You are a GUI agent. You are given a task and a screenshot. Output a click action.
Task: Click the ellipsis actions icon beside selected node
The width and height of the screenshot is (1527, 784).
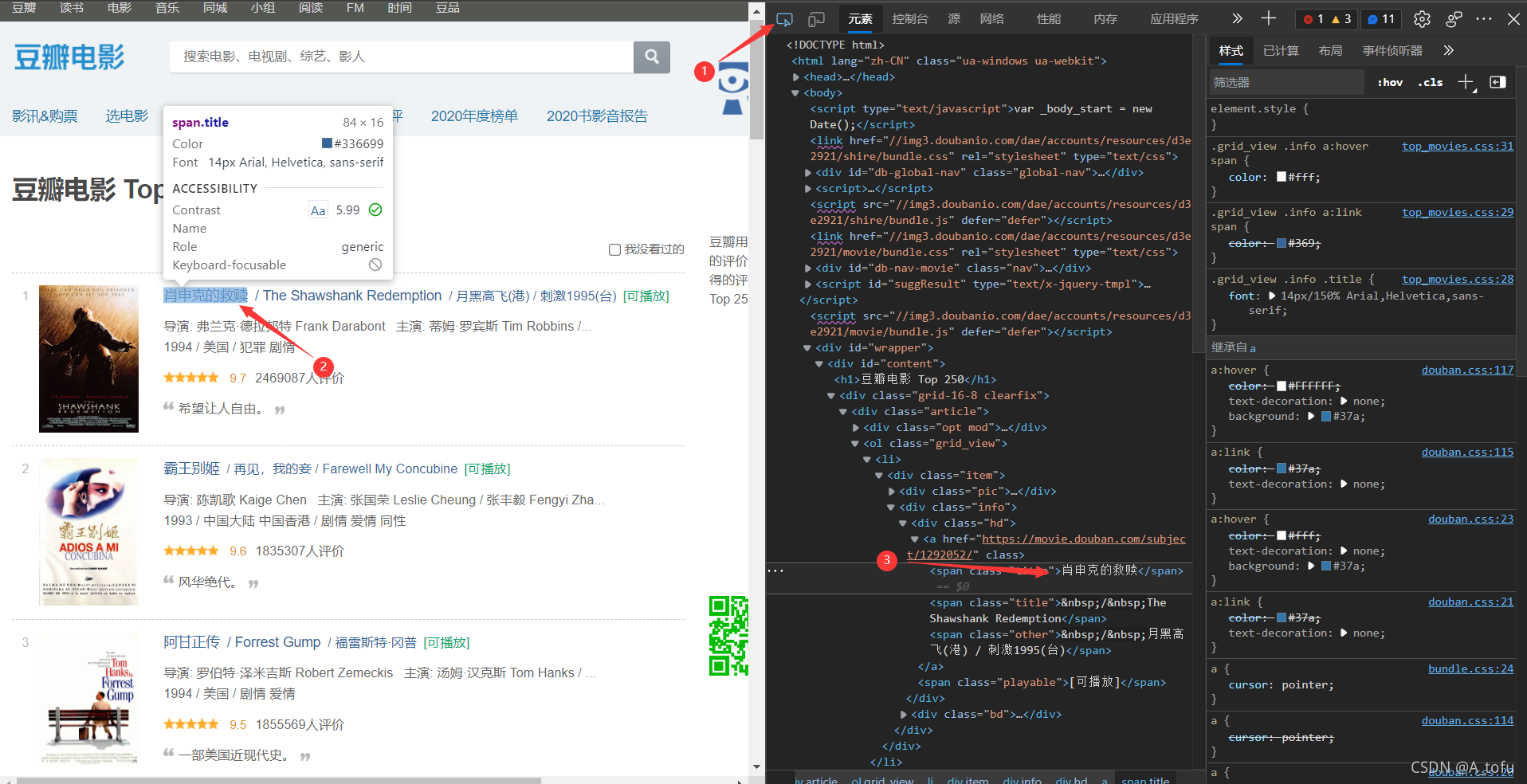point(775,570)
